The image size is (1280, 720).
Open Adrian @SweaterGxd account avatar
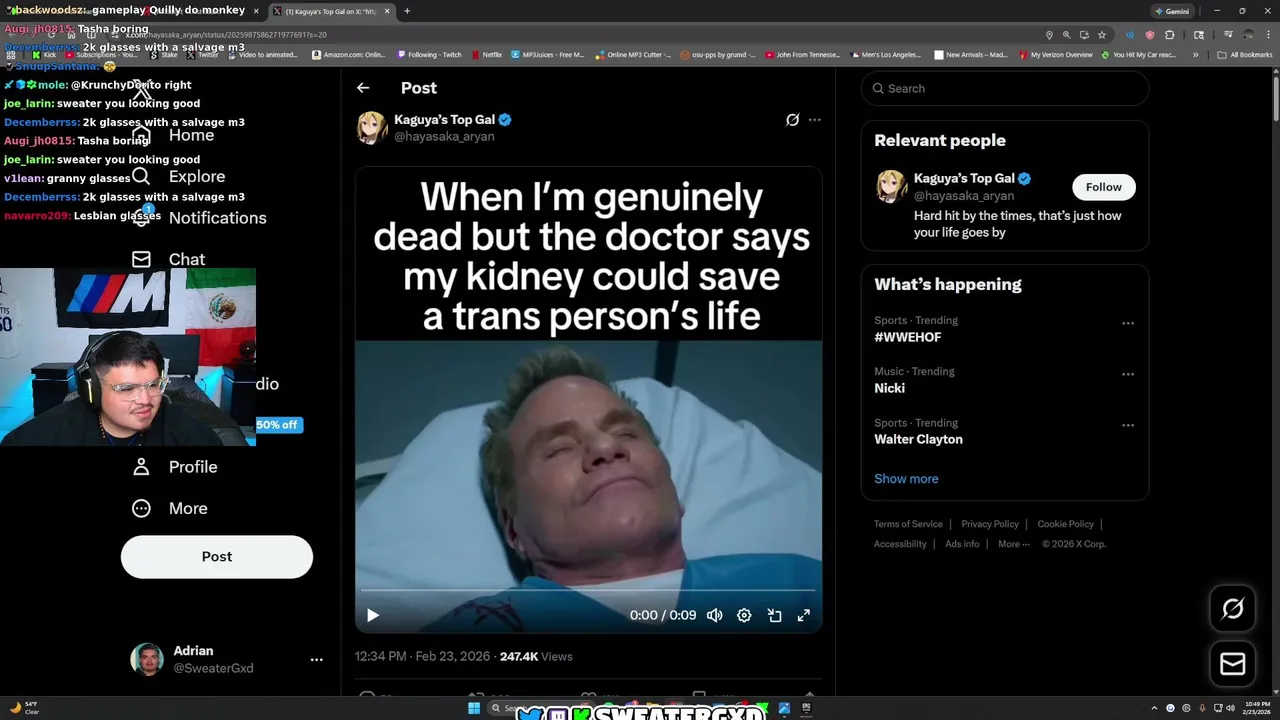(x=147, y=660)
